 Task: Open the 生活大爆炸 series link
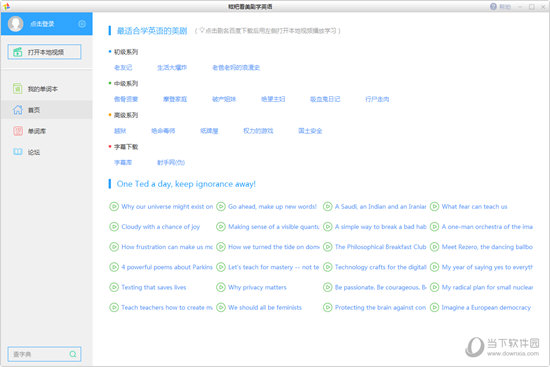coord(172,67)
